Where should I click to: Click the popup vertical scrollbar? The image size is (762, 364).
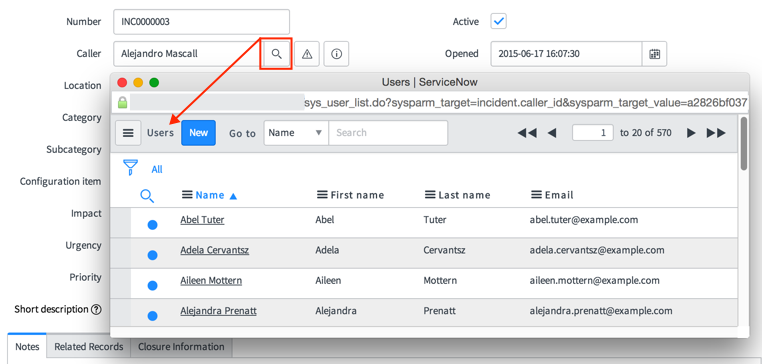click(744, 143)
